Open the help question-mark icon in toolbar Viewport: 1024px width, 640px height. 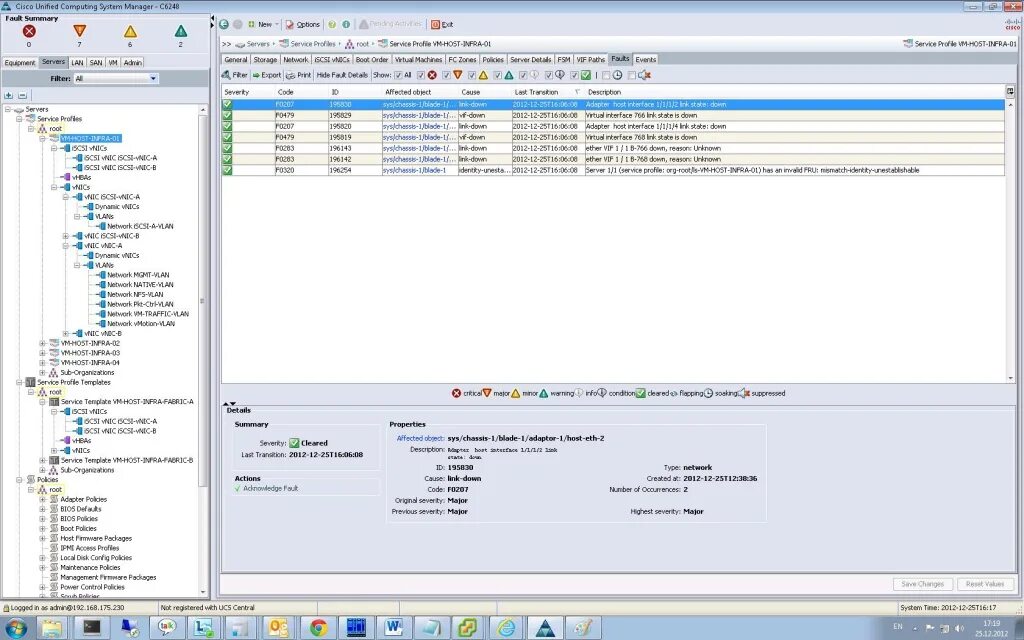click(x=332, y=24)
